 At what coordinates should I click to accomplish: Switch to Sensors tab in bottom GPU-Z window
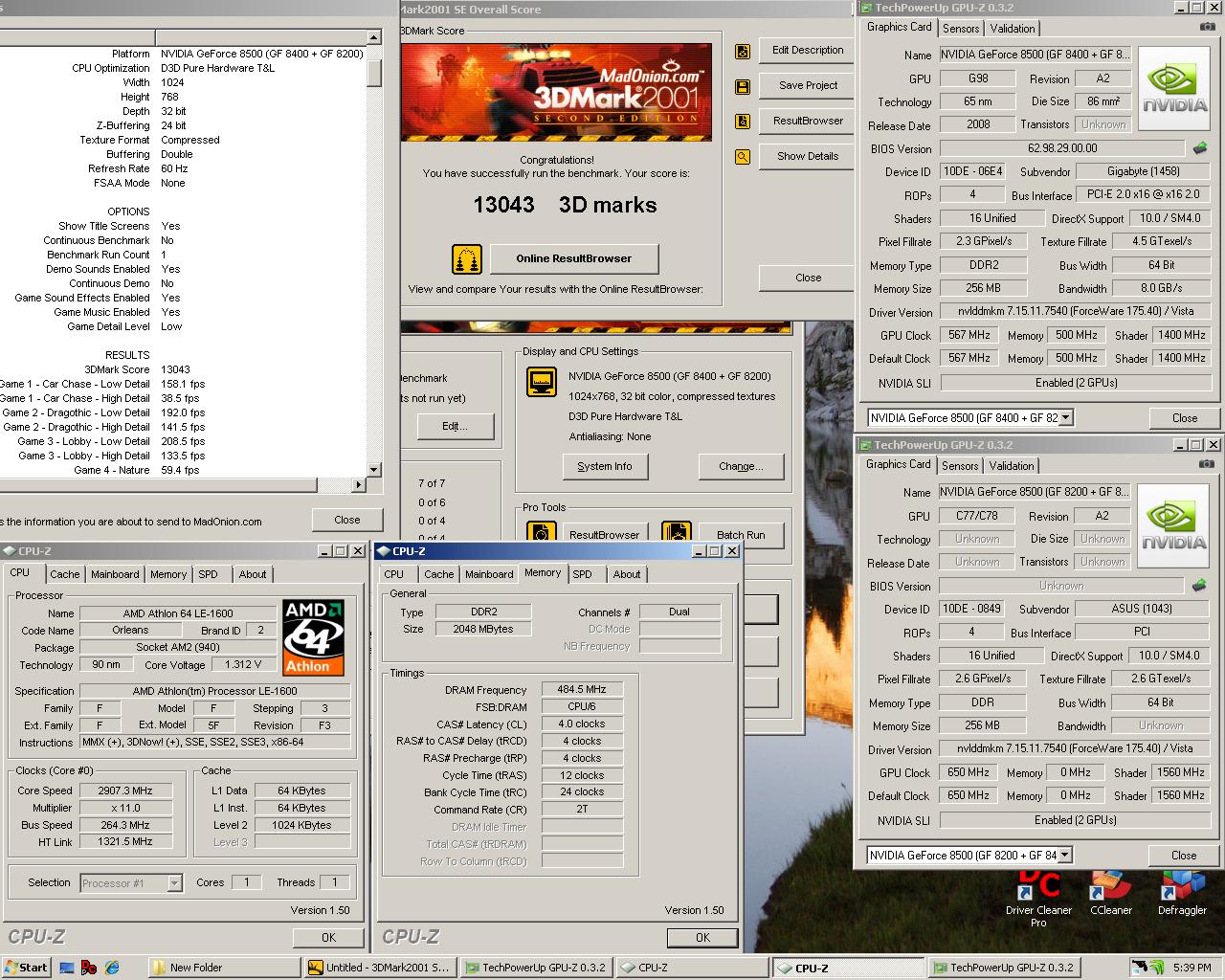960,466
